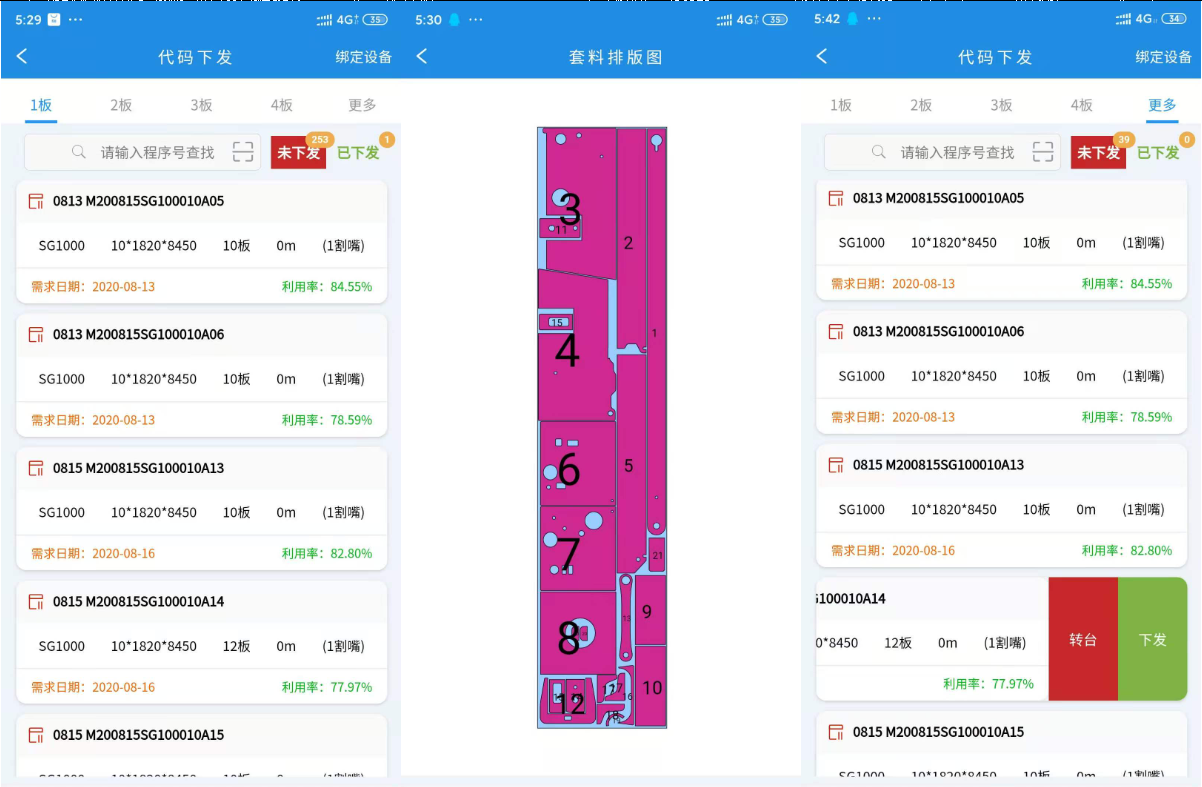
Task: Open card 0815 M200815SG100010A13 in right screen
Action: tap(1001, 505)
